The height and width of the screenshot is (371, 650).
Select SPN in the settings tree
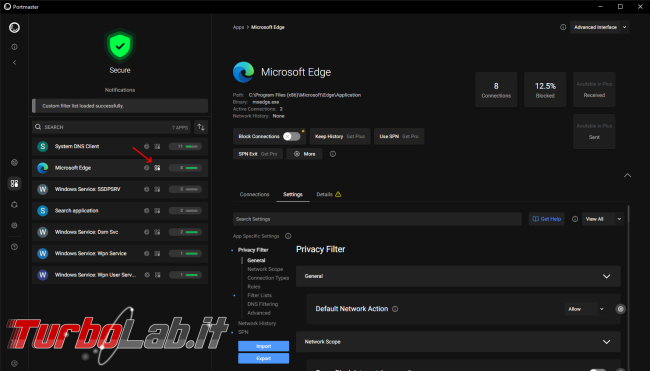[x=243, y=332]
